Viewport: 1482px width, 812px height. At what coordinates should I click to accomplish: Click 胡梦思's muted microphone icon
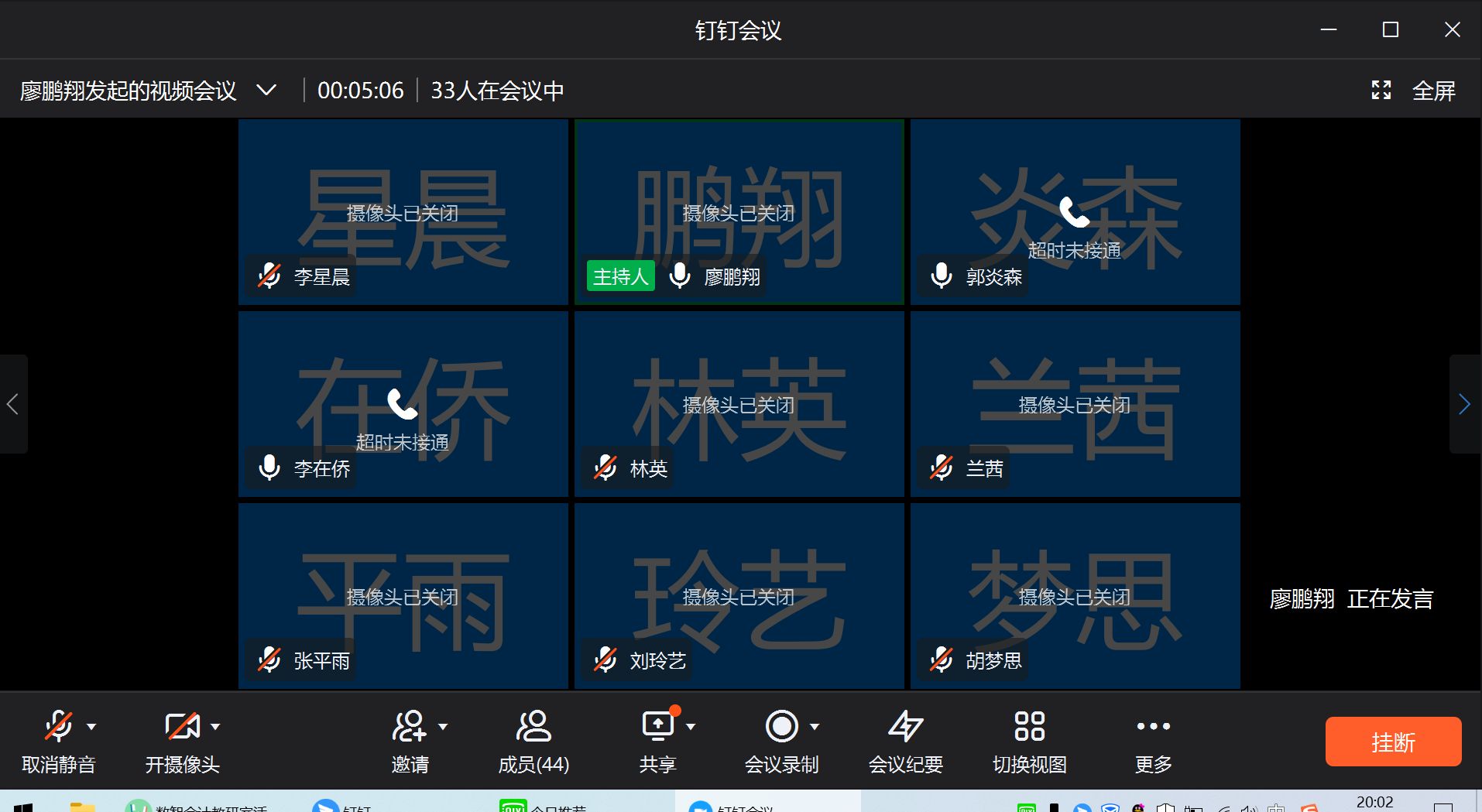click(942, 660)
